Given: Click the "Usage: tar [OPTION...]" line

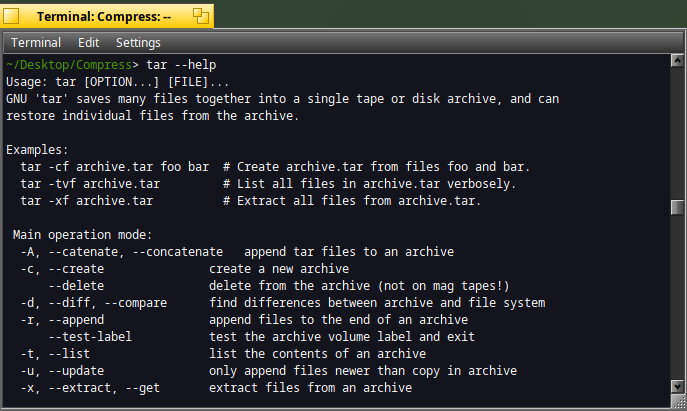Looking at the screenshot, I should (x=117, y=82).
